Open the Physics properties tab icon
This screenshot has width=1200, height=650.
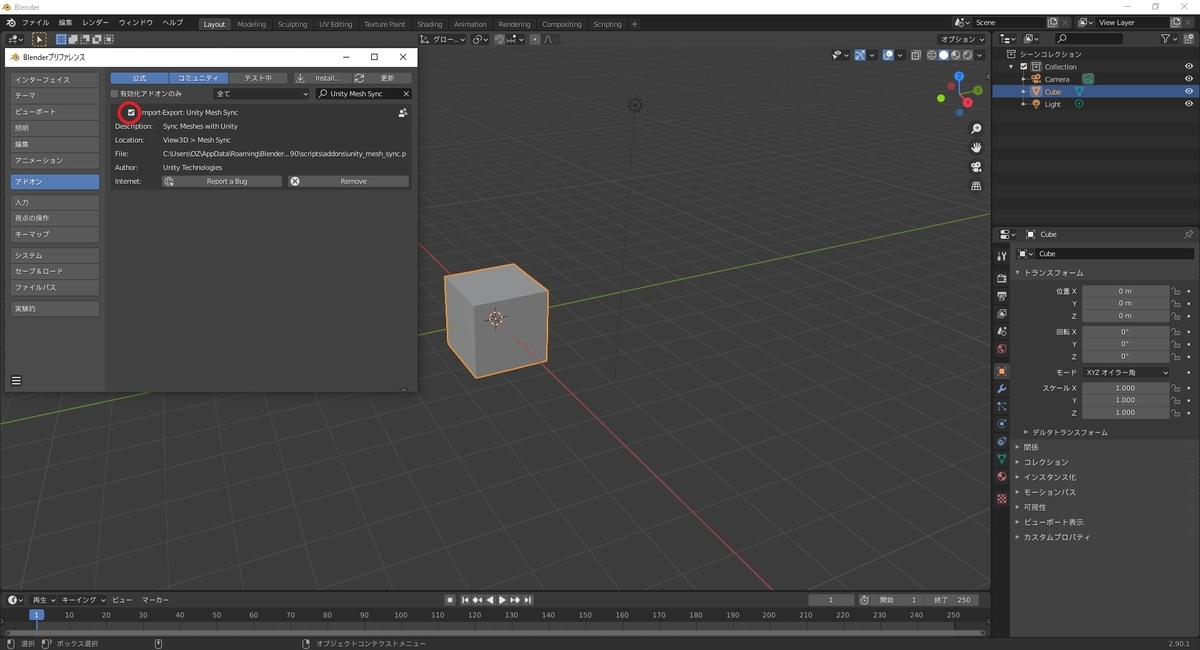(1002, 423)
